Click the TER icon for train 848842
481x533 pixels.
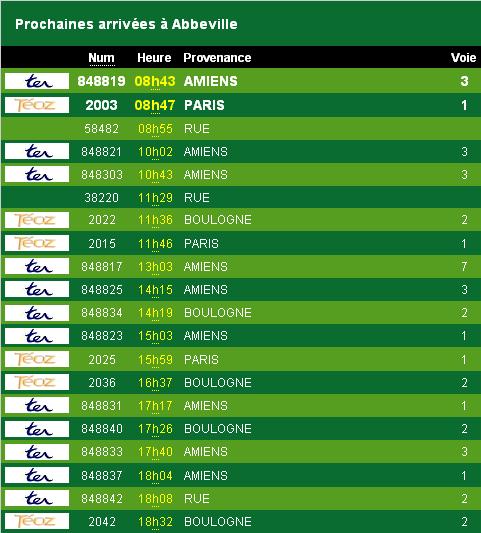37,498
